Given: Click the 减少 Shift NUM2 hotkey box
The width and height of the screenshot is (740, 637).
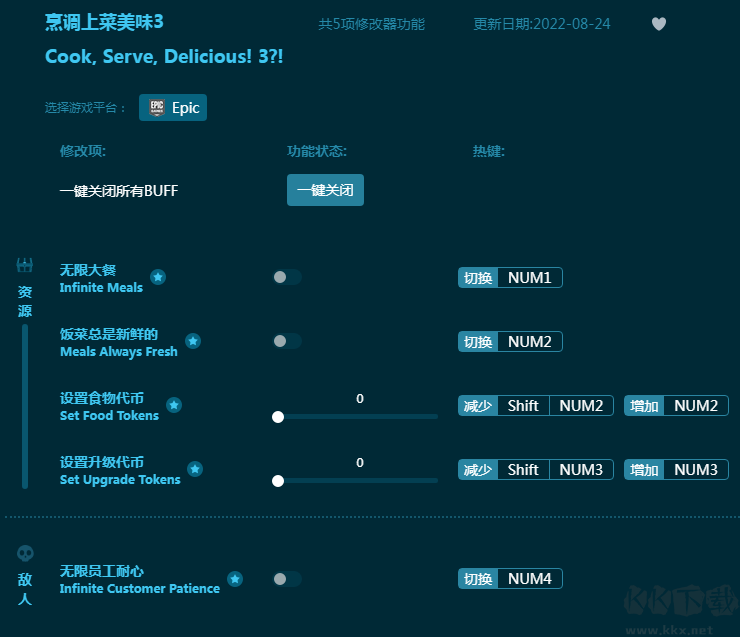Looking at the screenshot, I should point(535,405).
